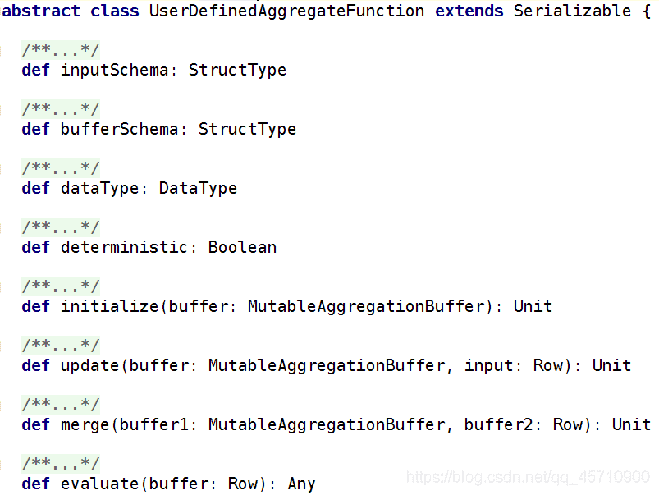The width and height of the screenshot is (659, 495).
Task: Click the input parameter in update
Action: coord(488,366)
